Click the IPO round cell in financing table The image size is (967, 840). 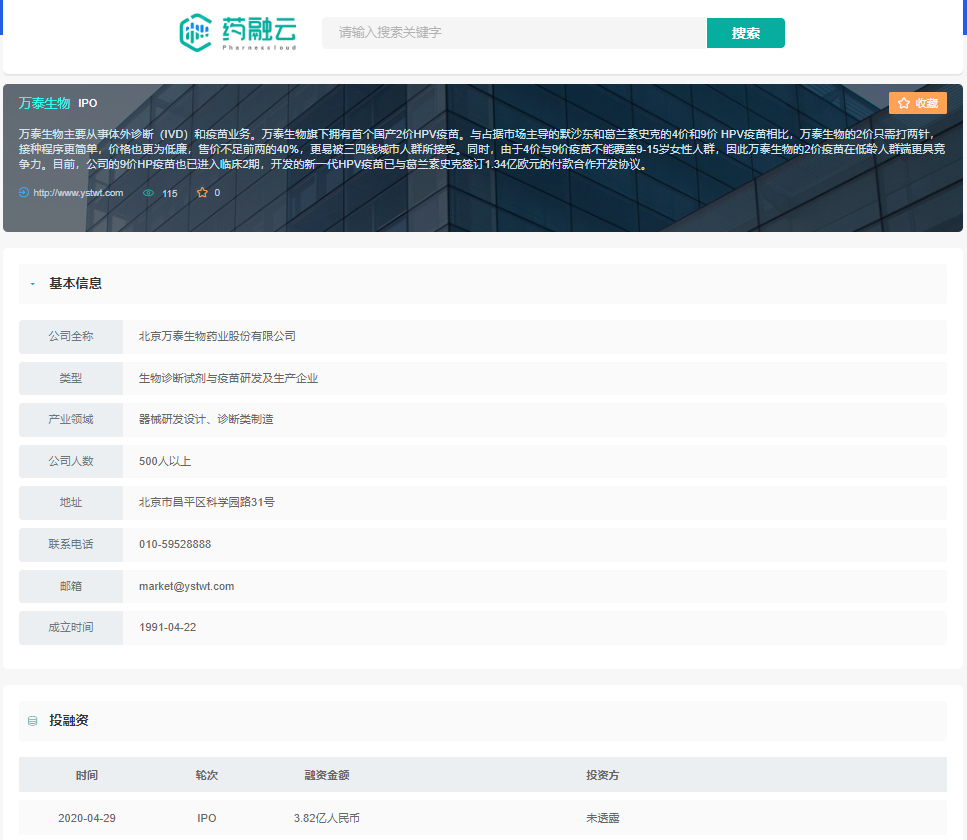tap(207, 818)
